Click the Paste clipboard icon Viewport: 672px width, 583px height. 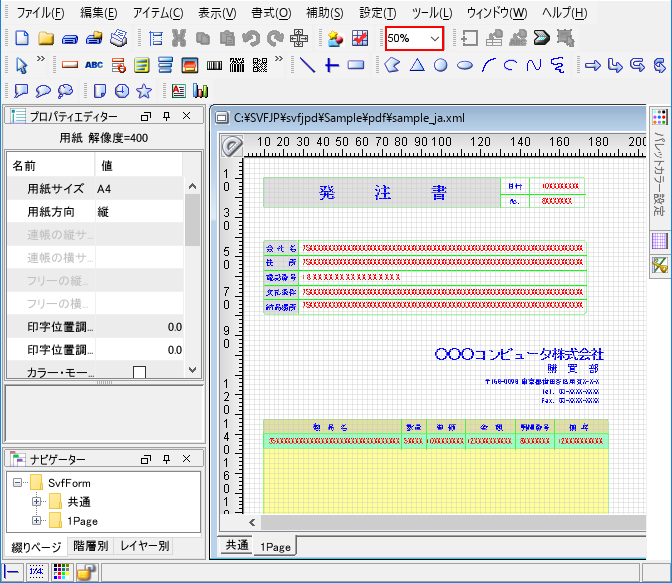click(x=227, y=38)
